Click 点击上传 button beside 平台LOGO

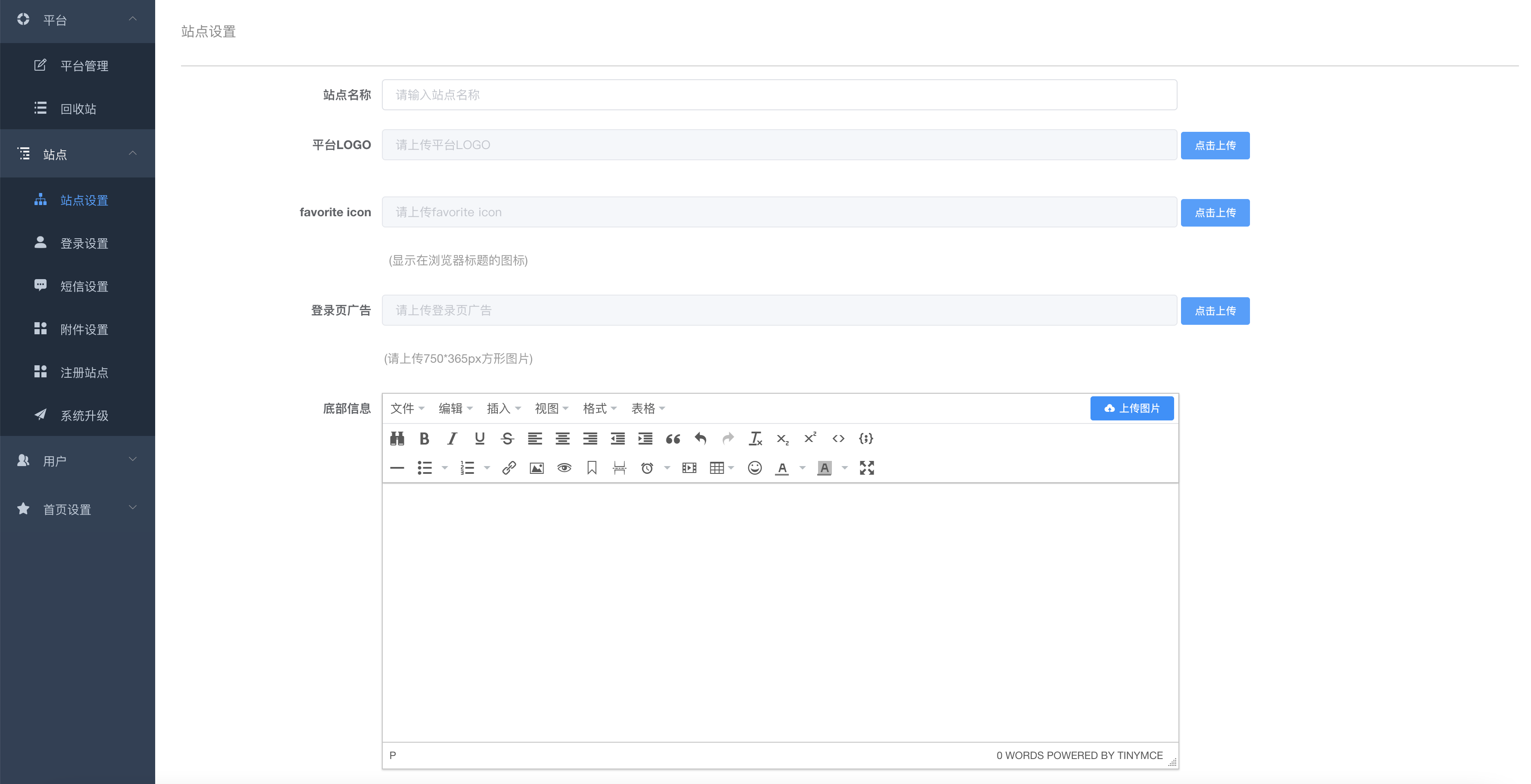pos(1215,146)
